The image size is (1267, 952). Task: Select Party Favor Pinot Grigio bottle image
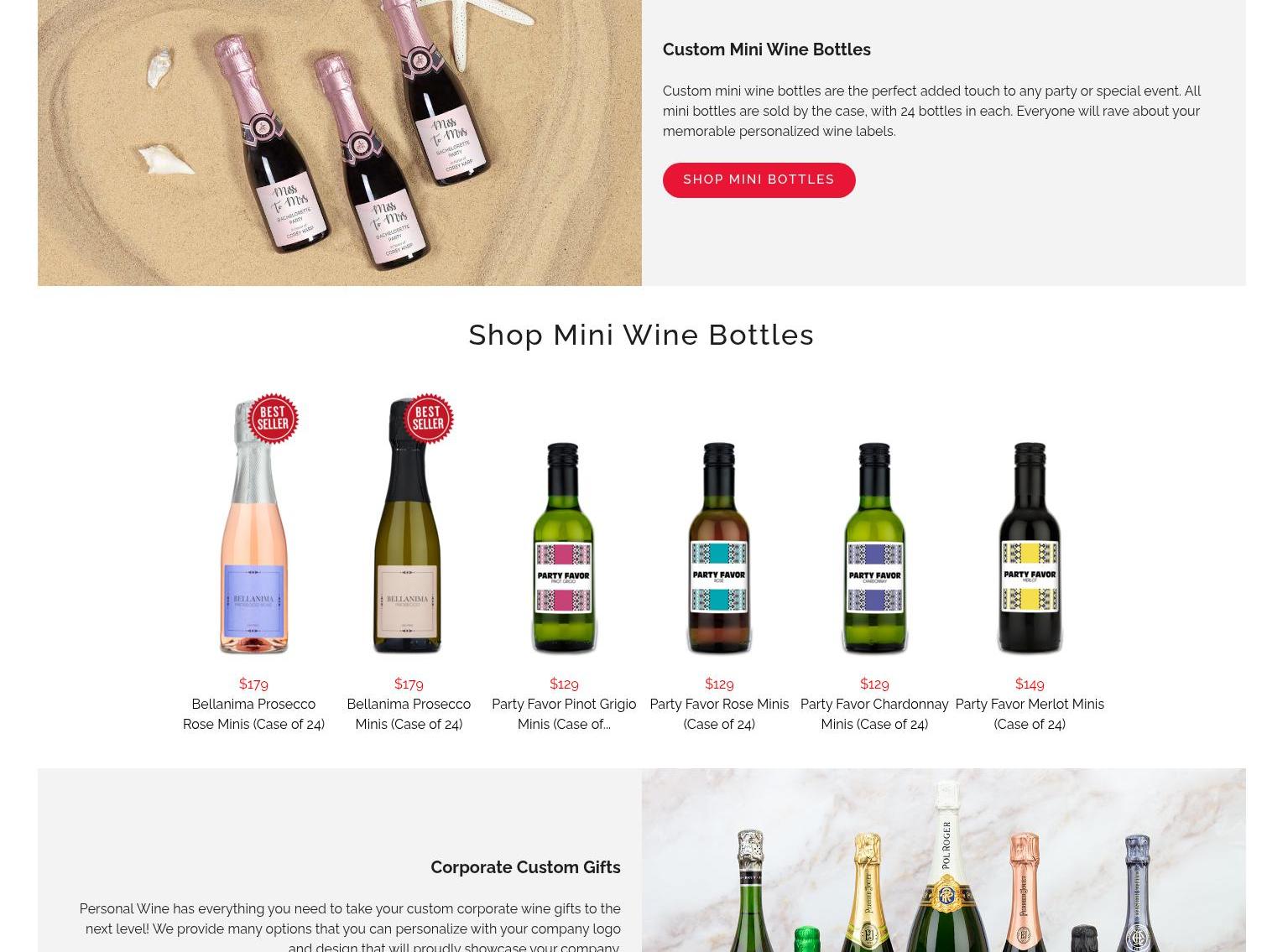(x=564, y=548)
